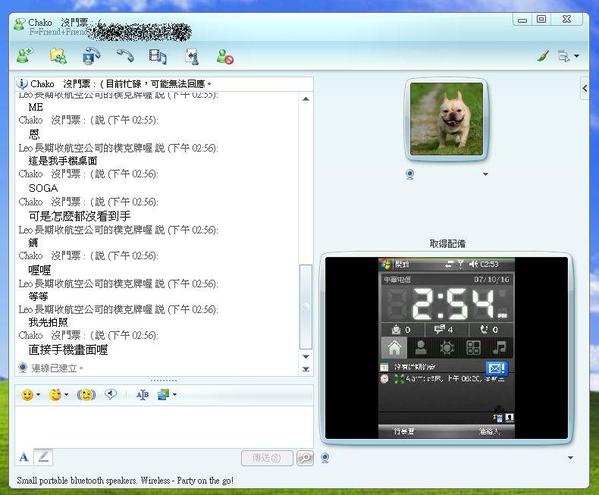Open the games chess piece icon
The height and width of the screenshot is (495, 599).
click(x=192, y=57)
